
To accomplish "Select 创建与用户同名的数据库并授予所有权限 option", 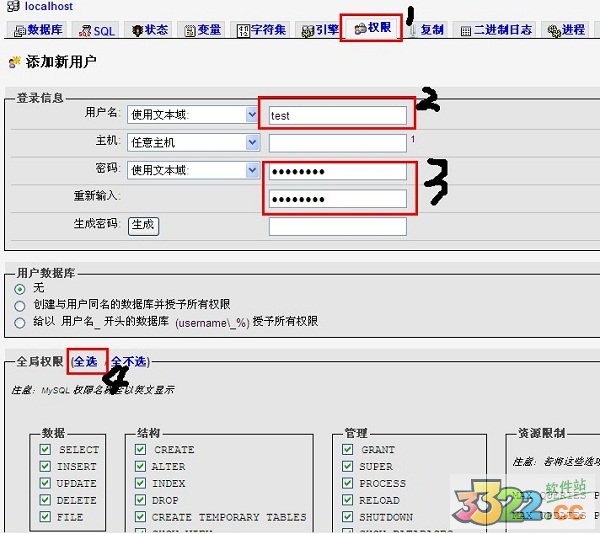I will point(20,306).
